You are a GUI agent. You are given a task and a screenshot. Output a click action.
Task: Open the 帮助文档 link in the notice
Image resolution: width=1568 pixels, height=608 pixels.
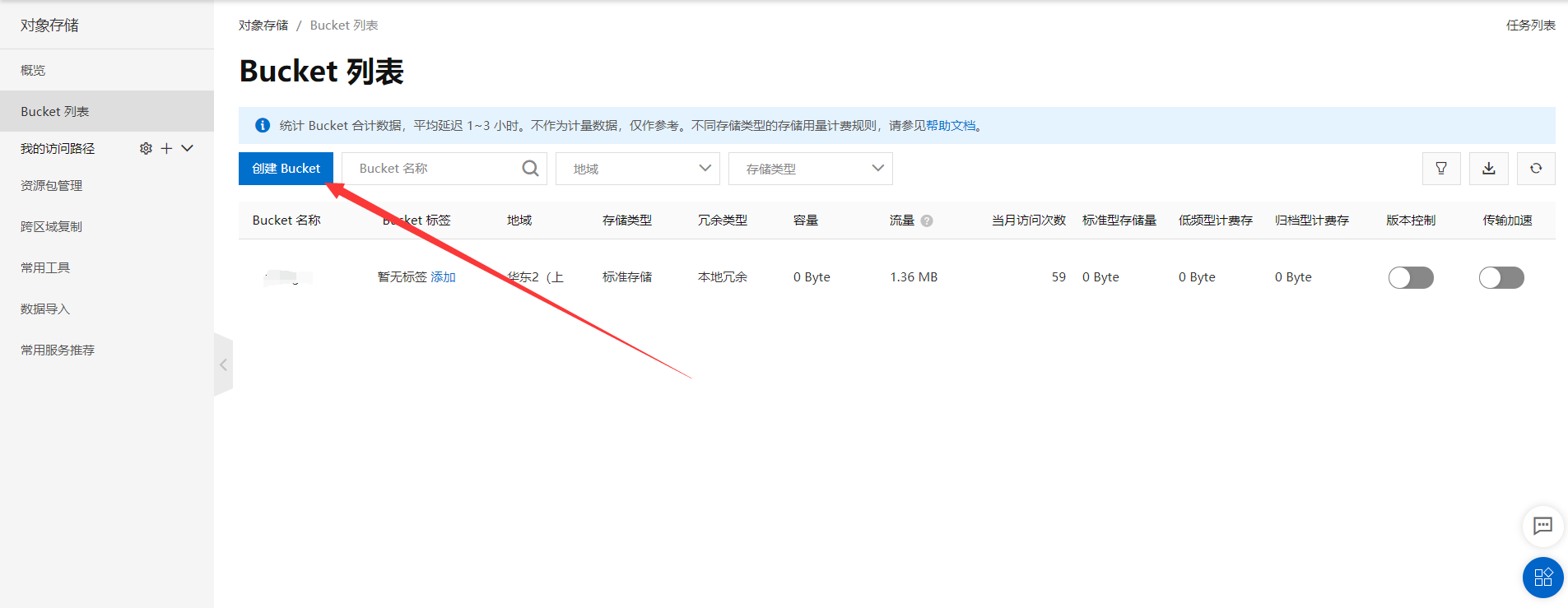pyautogui.click(x=951, y=126)
